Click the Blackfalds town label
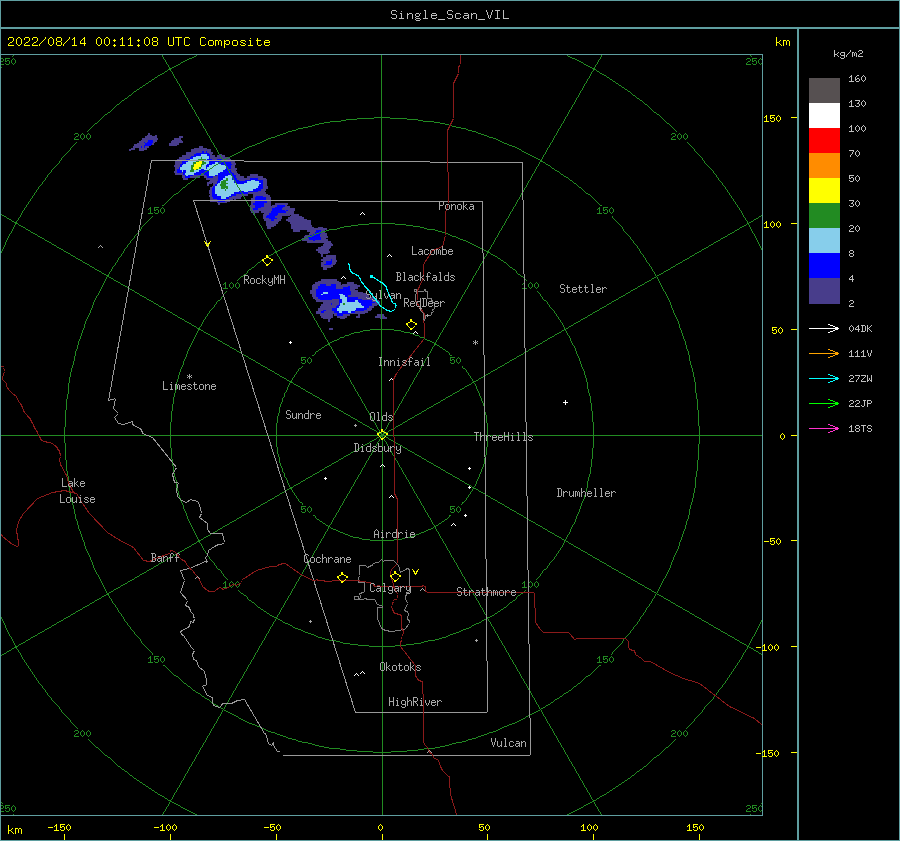The height and width of the screenshot is (841, 900). point(425,277)
